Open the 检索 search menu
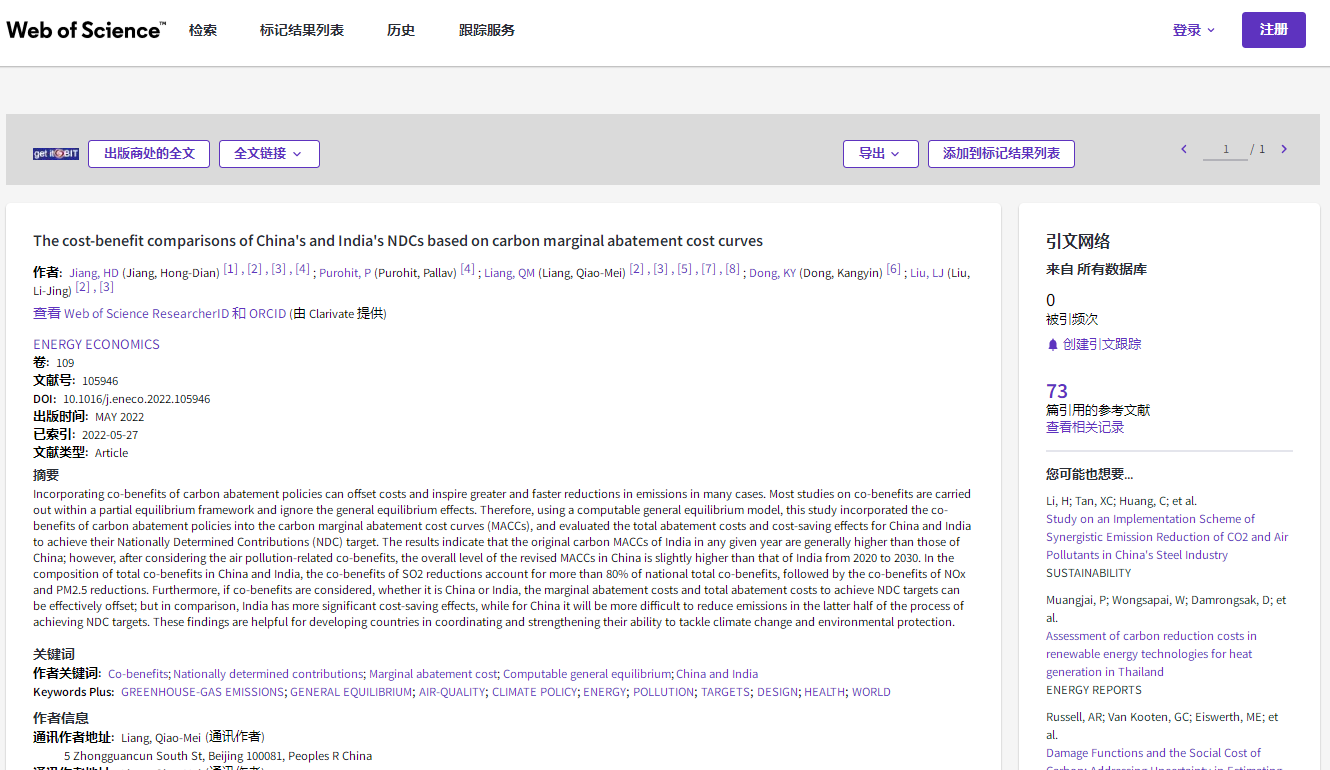 coord(203,30)
